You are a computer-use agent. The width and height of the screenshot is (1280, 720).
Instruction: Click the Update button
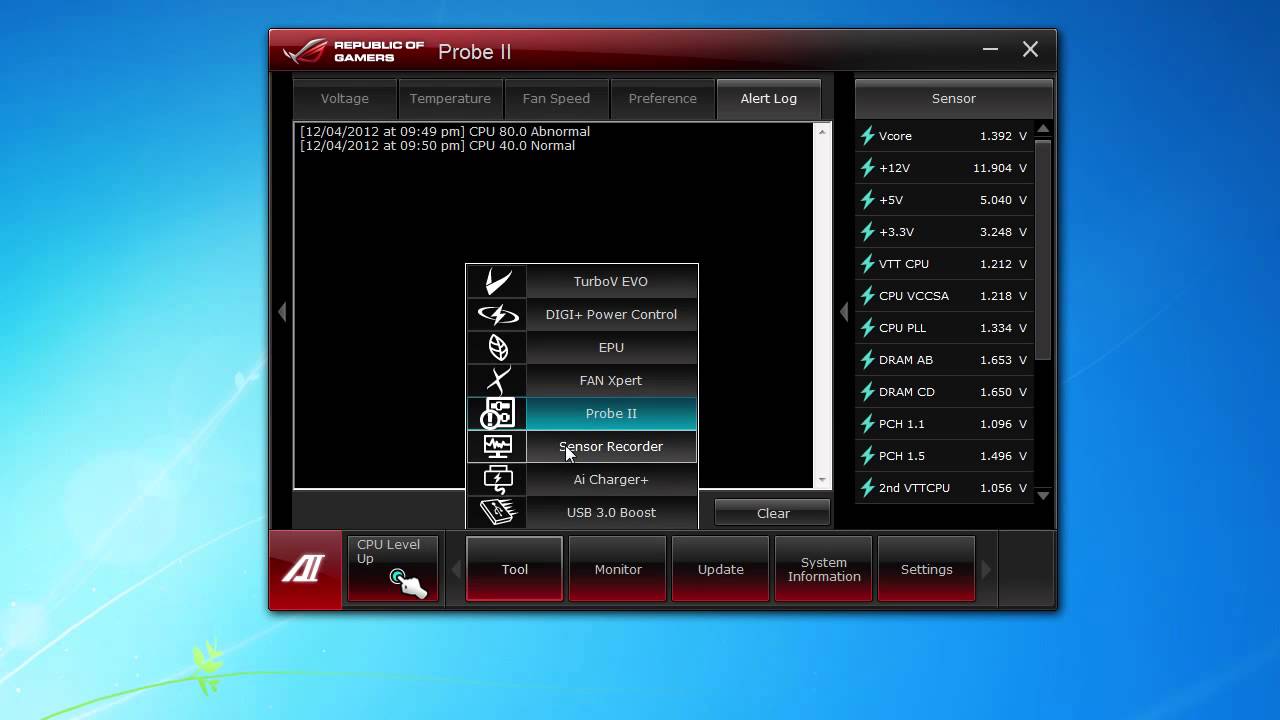click(x=721, y=569)
